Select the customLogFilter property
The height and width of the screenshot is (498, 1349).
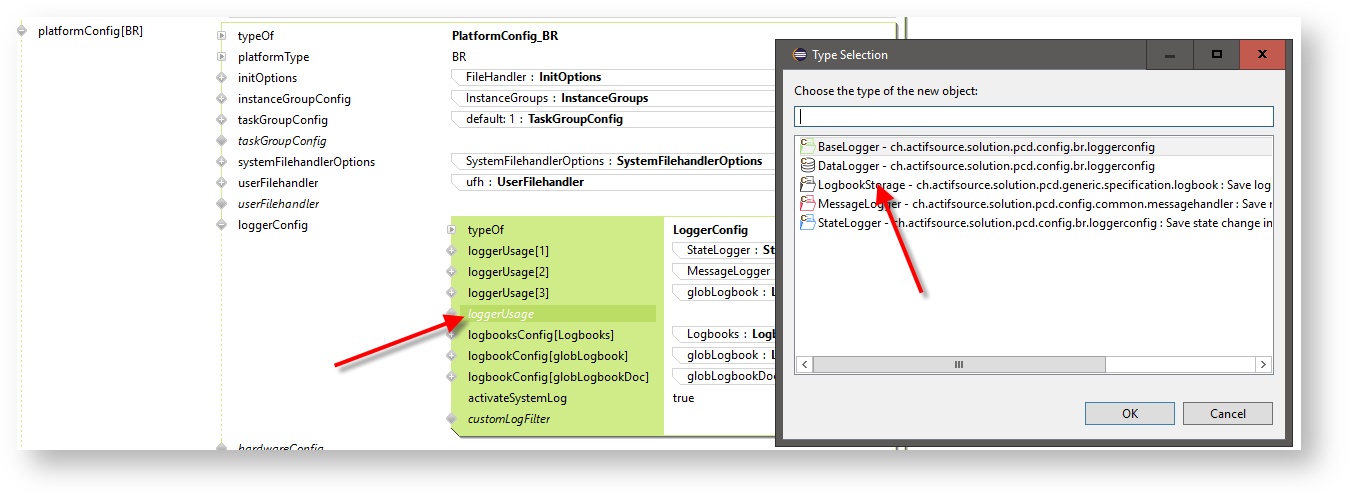point(508,419)
